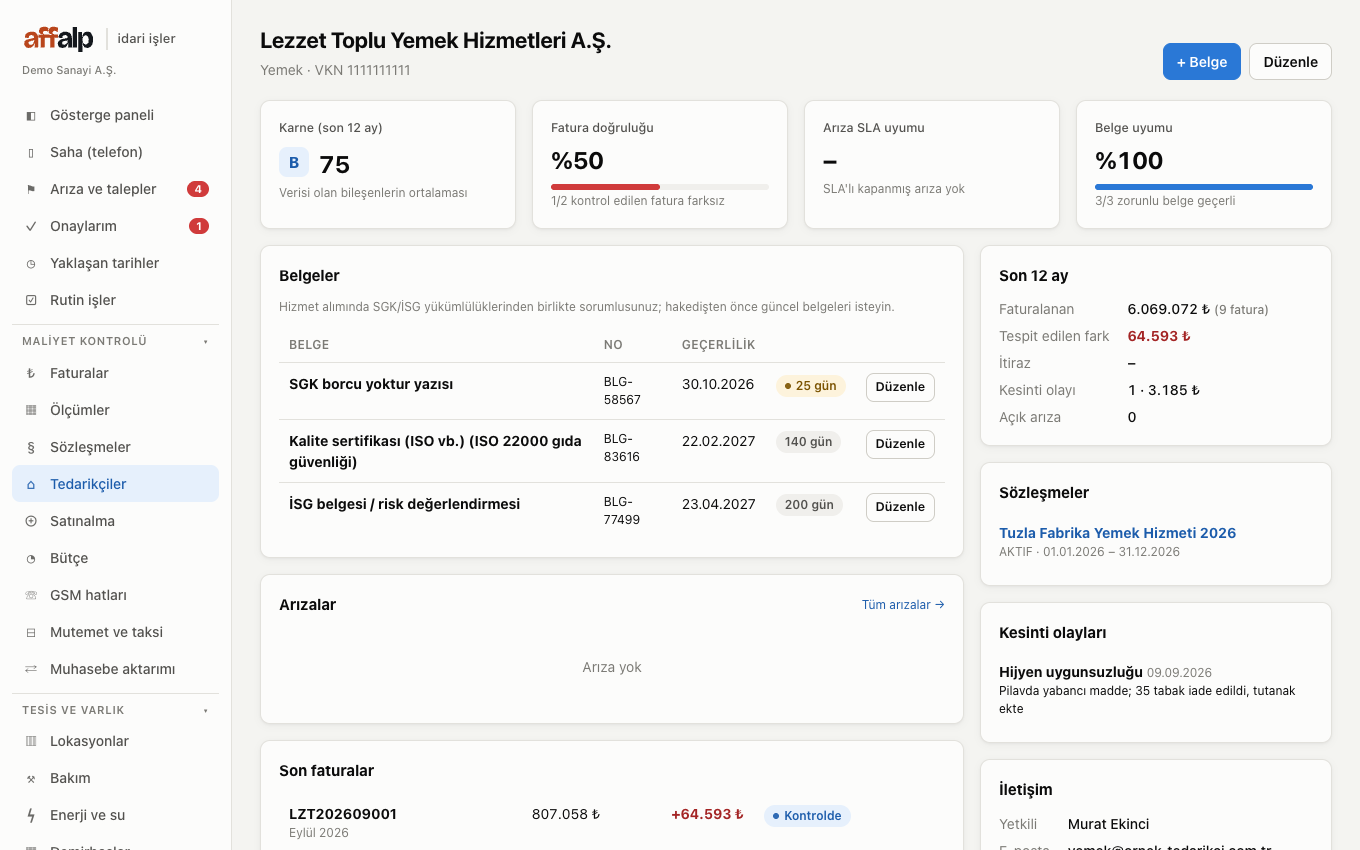This screenshot has height=850, width=1360.
Task: Collapse the TESİS VE VARLIK section arrow
Action: click(206, 710)
